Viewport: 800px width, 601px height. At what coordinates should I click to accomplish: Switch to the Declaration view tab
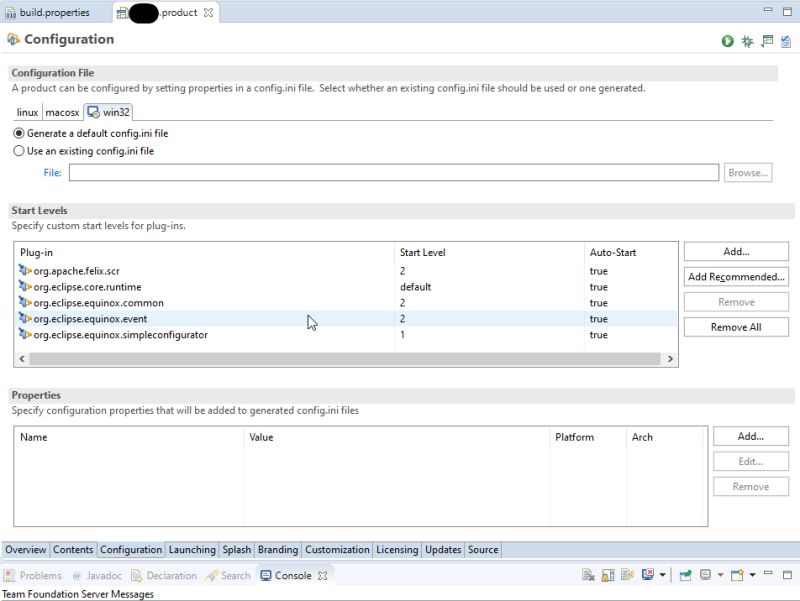pos(164,575)
